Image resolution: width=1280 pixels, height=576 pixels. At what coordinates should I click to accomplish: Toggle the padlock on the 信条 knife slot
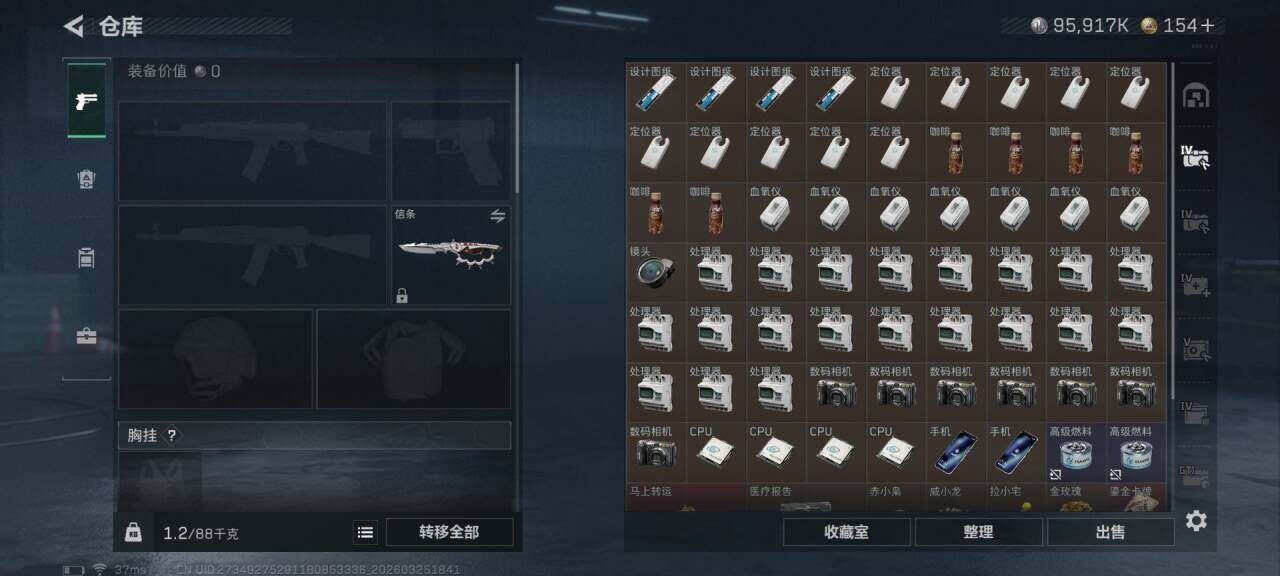[x=402, y=296]
